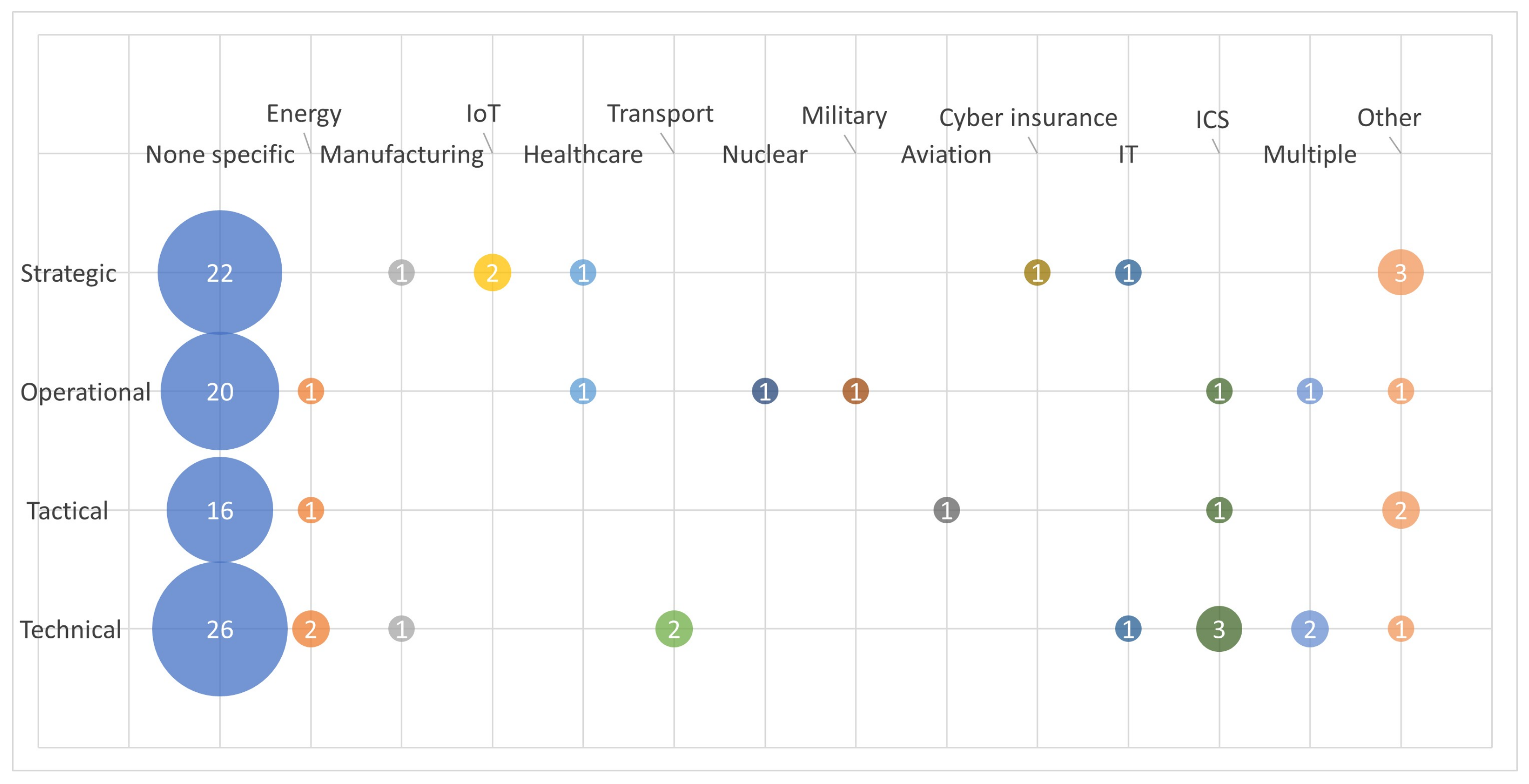The height and width of the screenshot is (784, 1529).
Task: Click the dark gray Aviation bubble
Action: [946, 510]
